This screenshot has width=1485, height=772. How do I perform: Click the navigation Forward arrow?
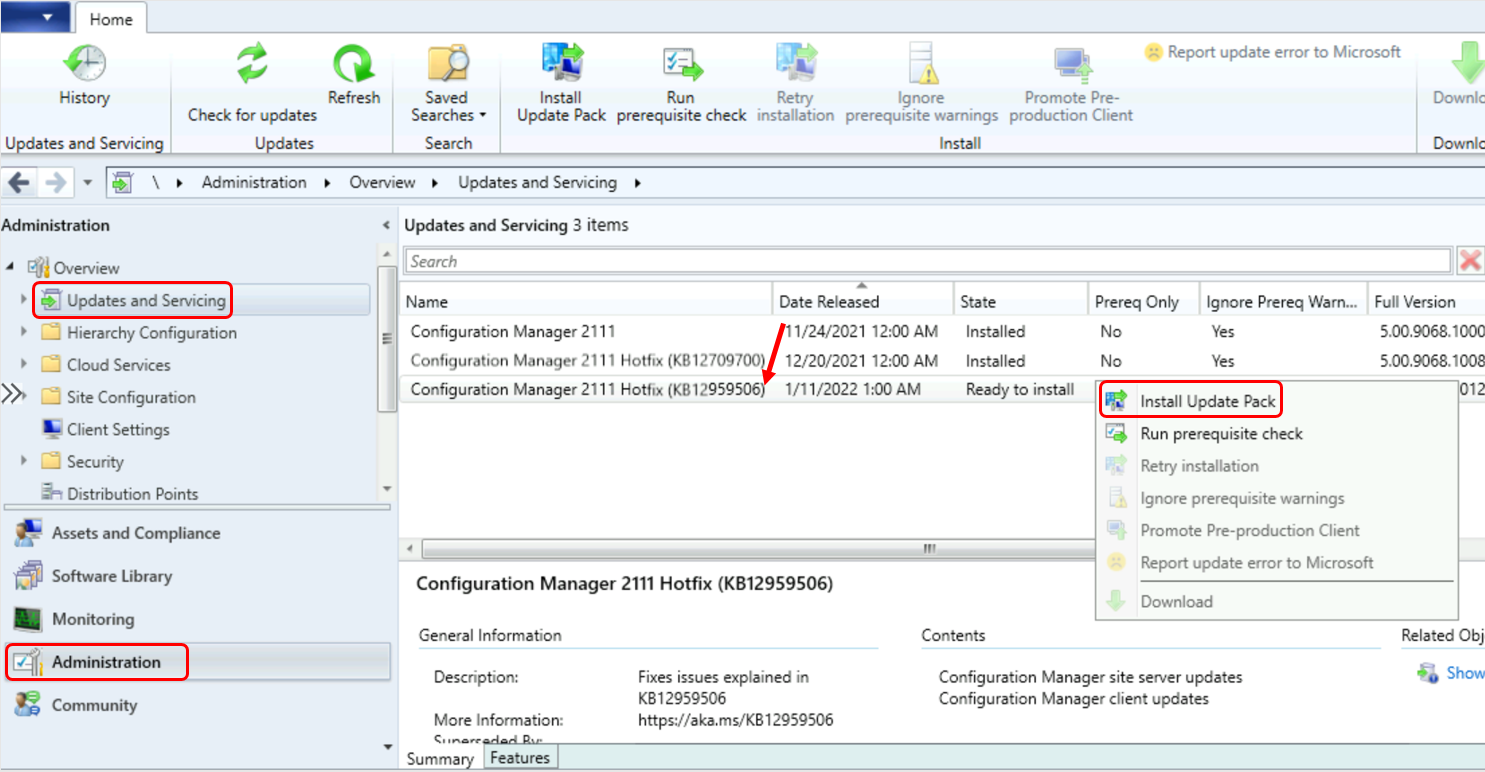56,183
